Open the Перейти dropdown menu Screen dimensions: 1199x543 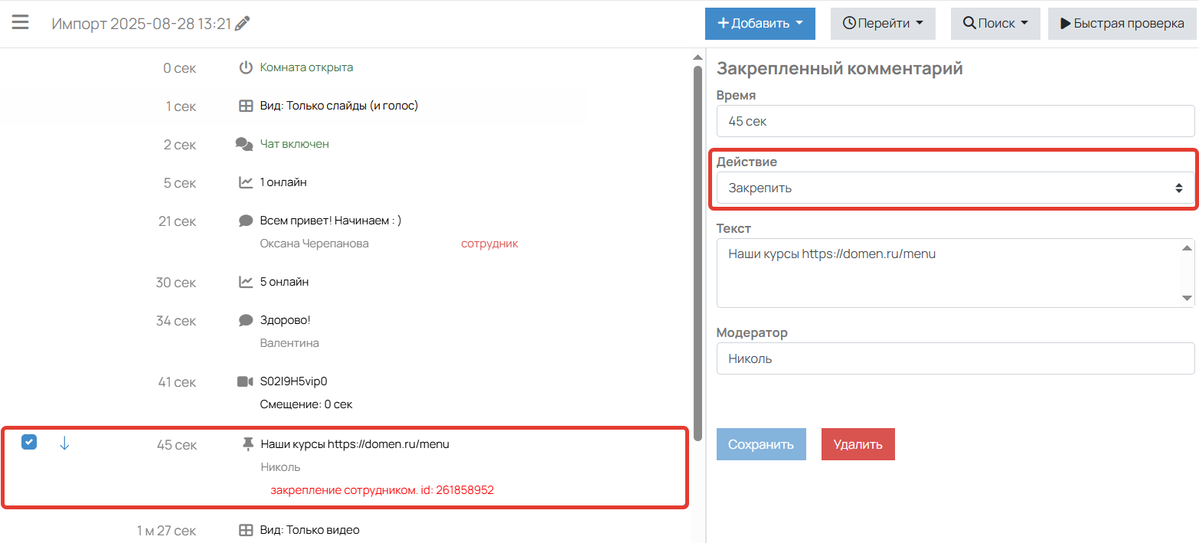tap(882, 23)
